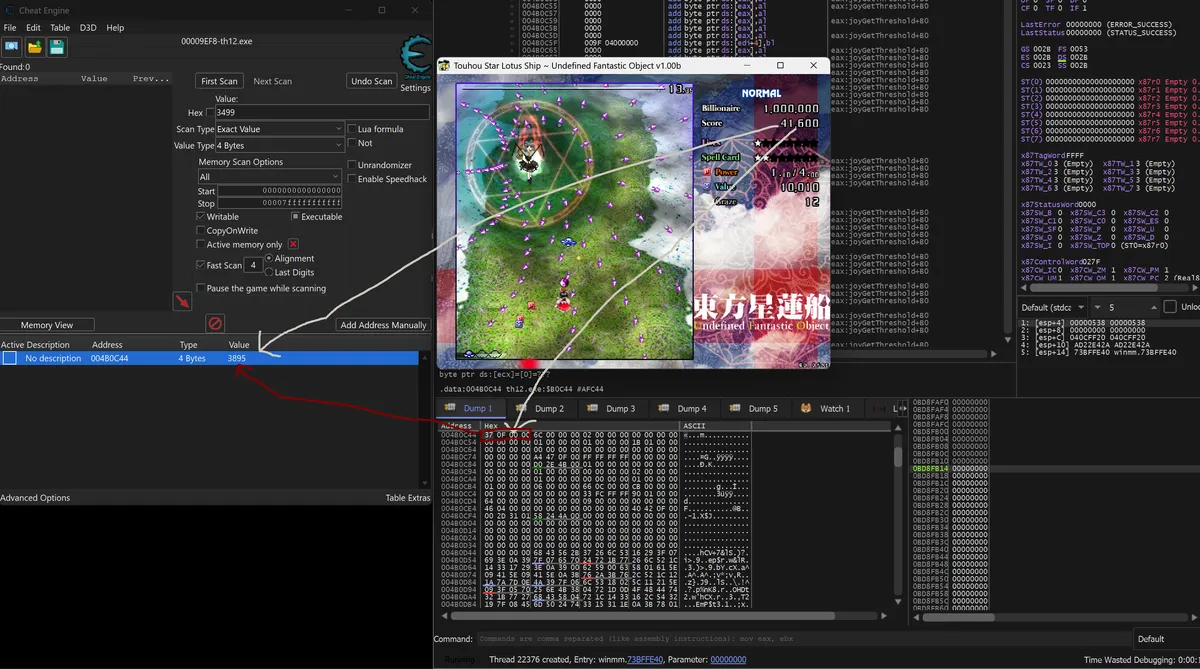1200x669 pixels.
Task: Click the fox icon on Watch 1 tab
Action: pyautogui.click(x=806, y=408)
